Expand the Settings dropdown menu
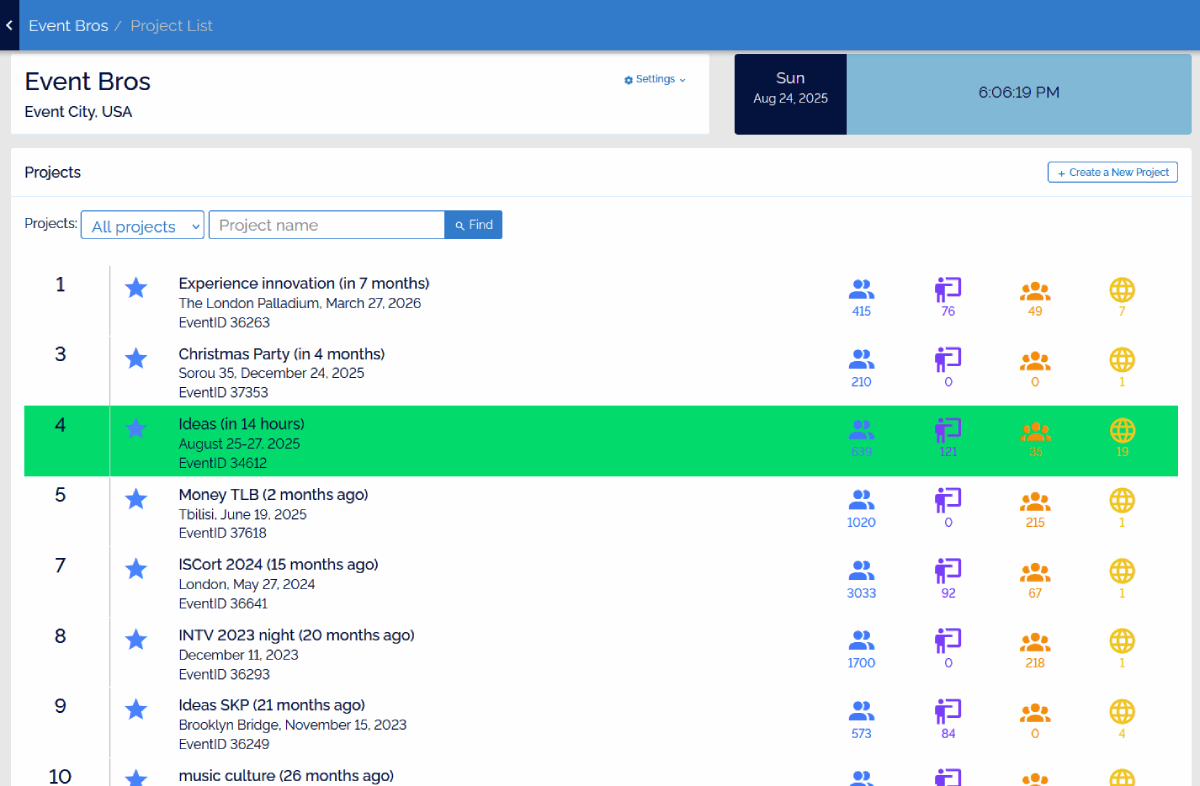1200x786 pixels. 655,80
